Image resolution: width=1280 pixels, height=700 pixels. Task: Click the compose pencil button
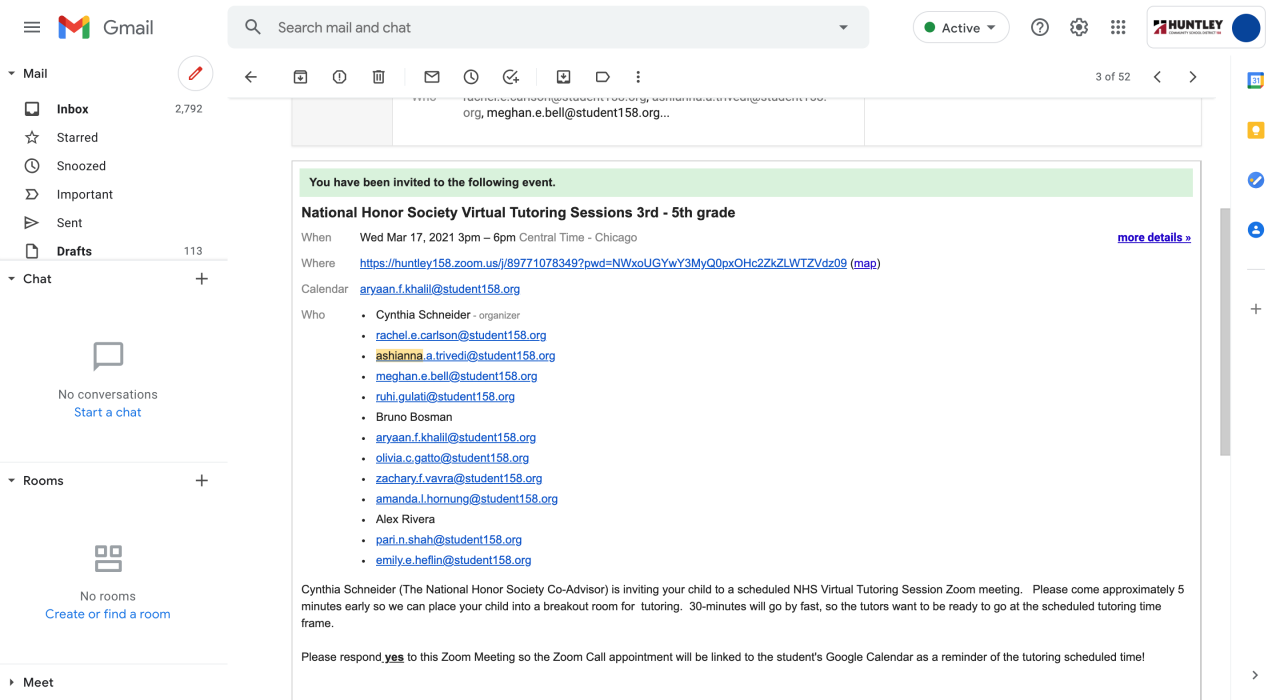click(195, 73)
